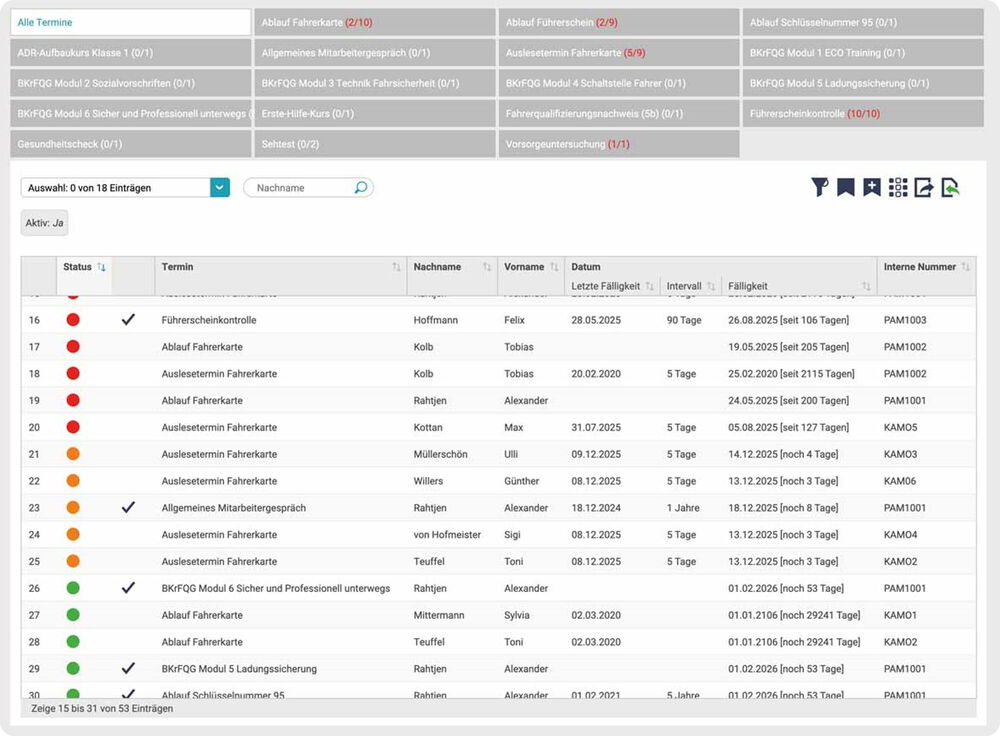1000x736 pixels.
Task: Toggle checkmark in Allgemeines Mitarbeitergespräch row
Action: (x=128, y=508)
